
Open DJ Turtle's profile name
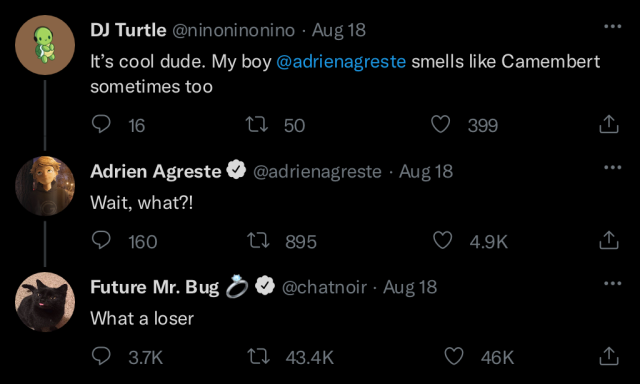(128, 30)
